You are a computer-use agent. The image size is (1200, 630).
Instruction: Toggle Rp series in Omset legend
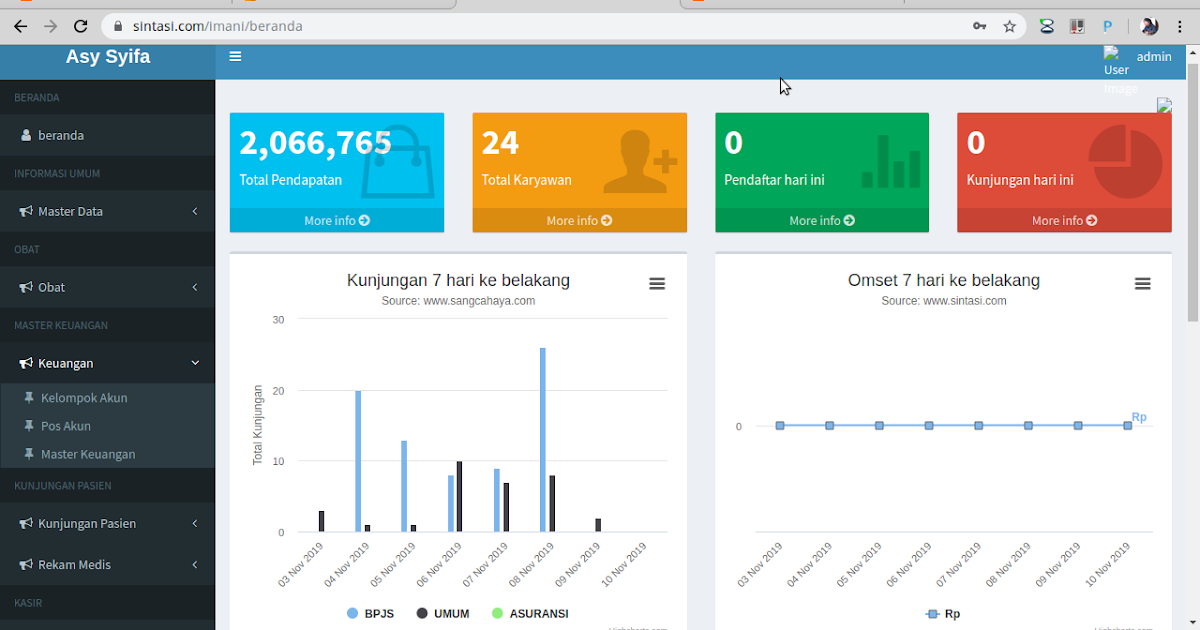pos(943,613)
